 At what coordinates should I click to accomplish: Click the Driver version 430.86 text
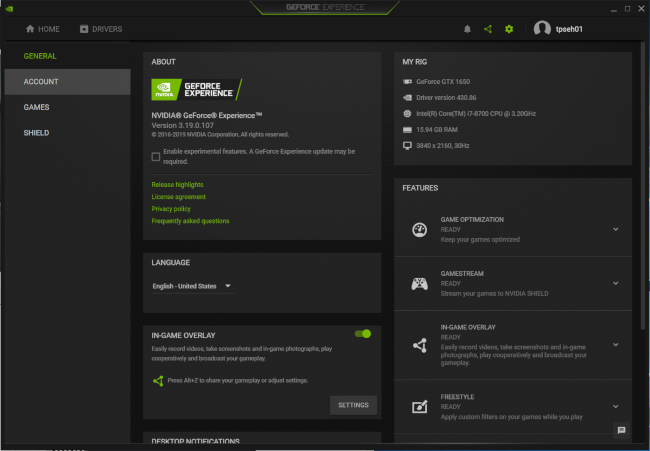(446, 98)
